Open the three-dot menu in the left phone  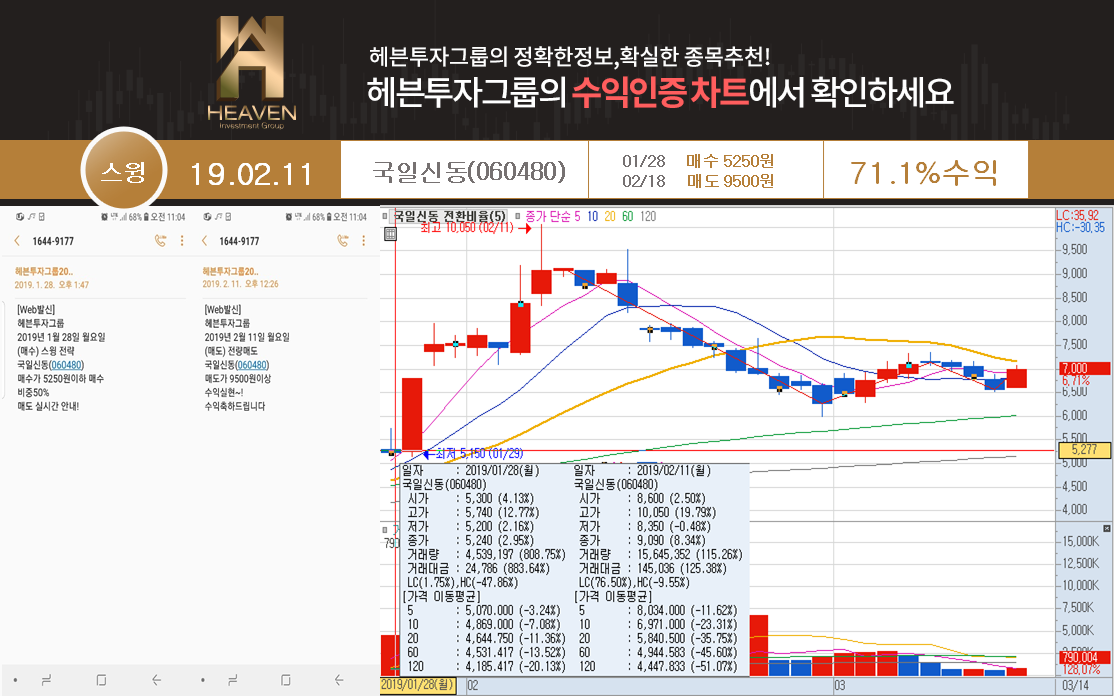182,241
